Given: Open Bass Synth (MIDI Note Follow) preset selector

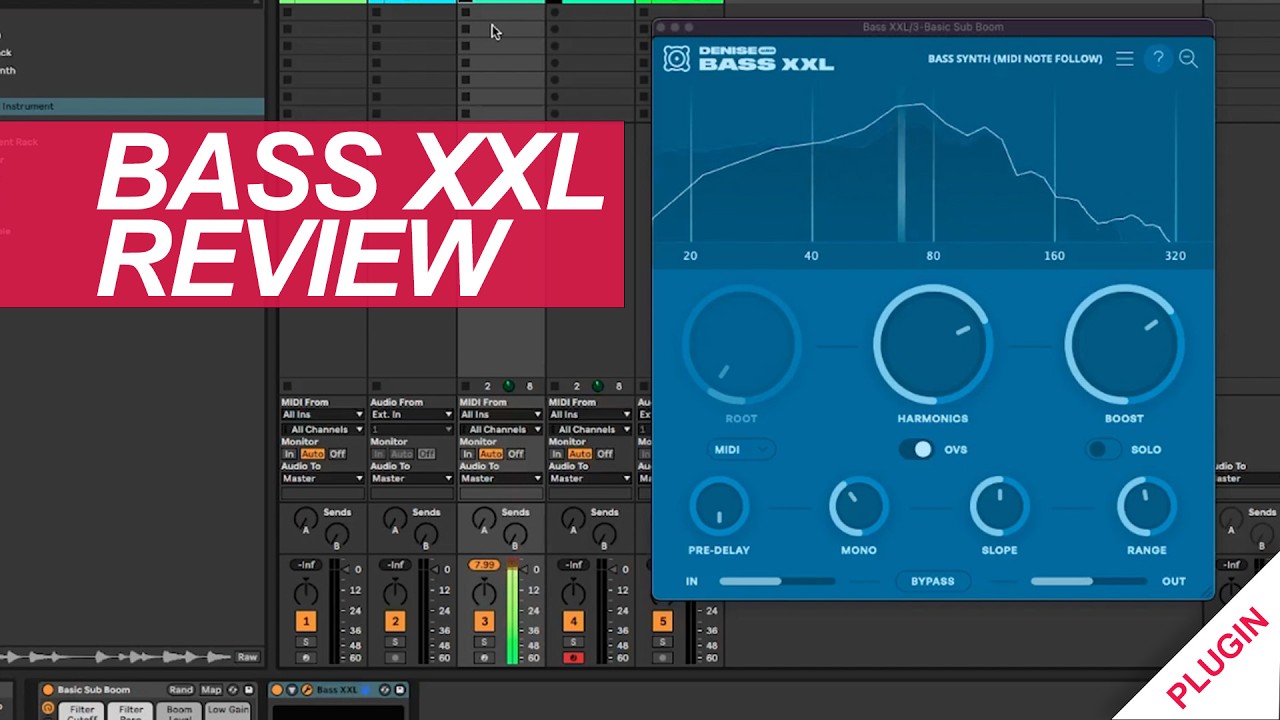Looking at the screenshot, I should pyautogui.click(x=1015, y=59).
